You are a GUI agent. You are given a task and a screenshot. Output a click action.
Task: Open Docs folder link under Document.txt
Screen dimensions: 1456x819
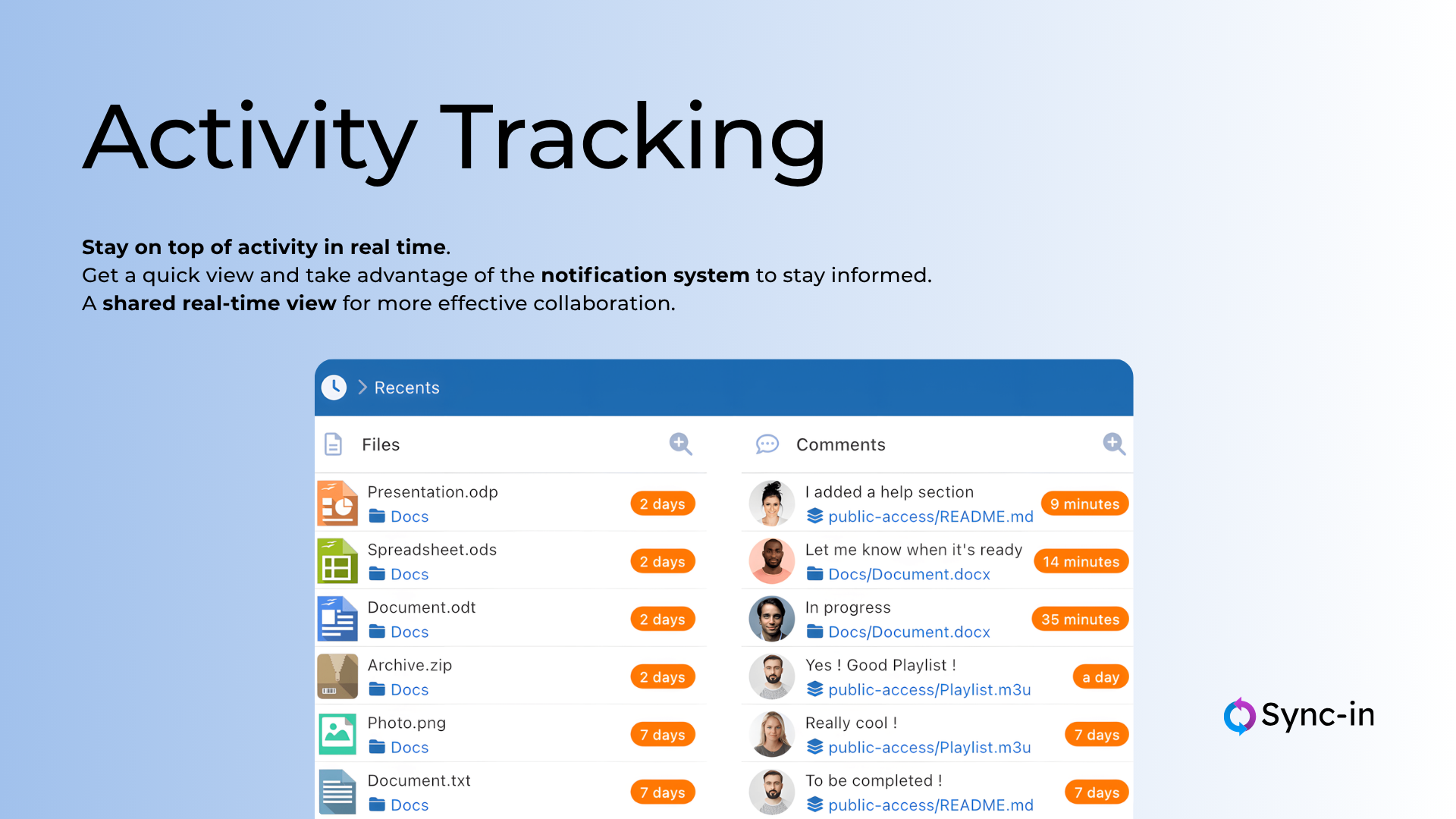pyautogui.click(x=409, y=805)
